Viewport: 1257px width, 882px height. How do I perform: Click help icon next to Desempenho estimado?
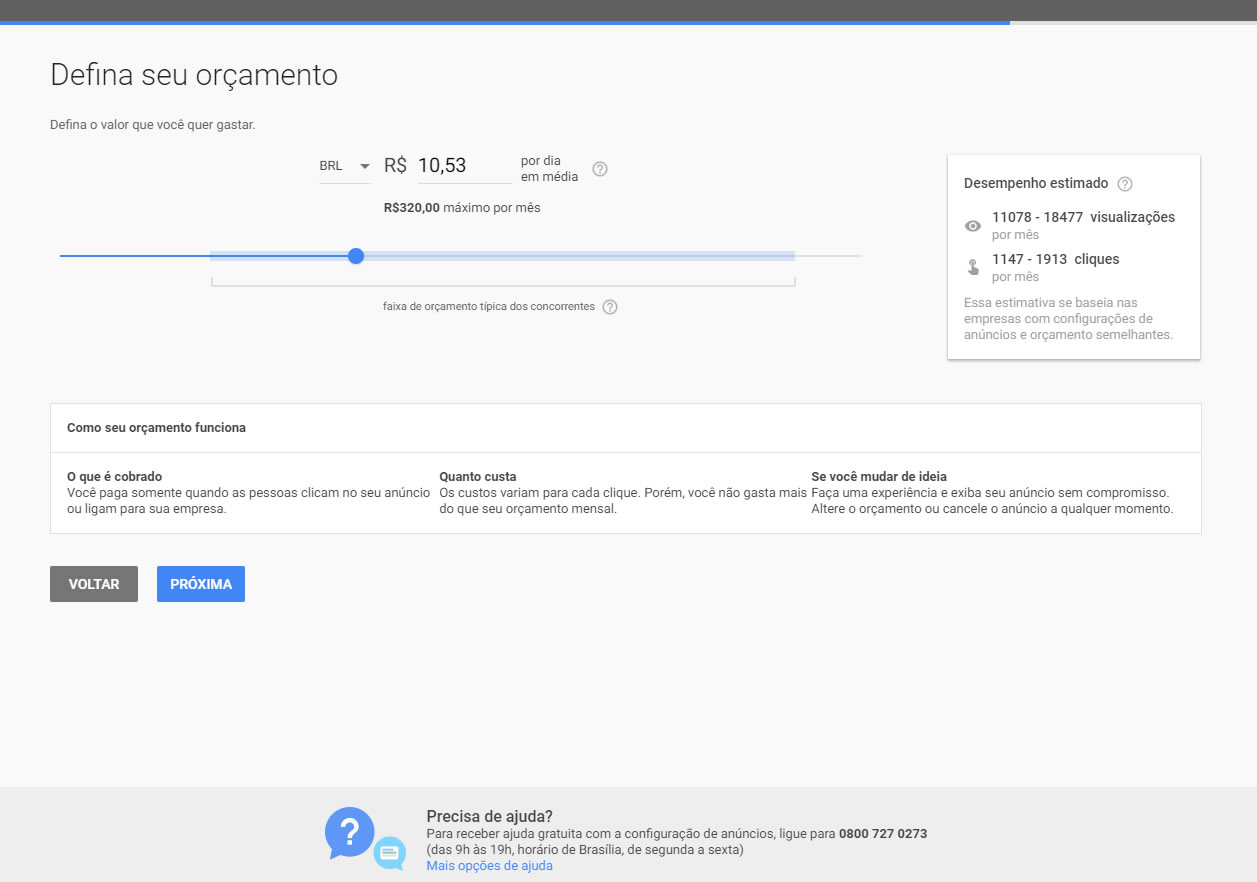coord(1125,184)
